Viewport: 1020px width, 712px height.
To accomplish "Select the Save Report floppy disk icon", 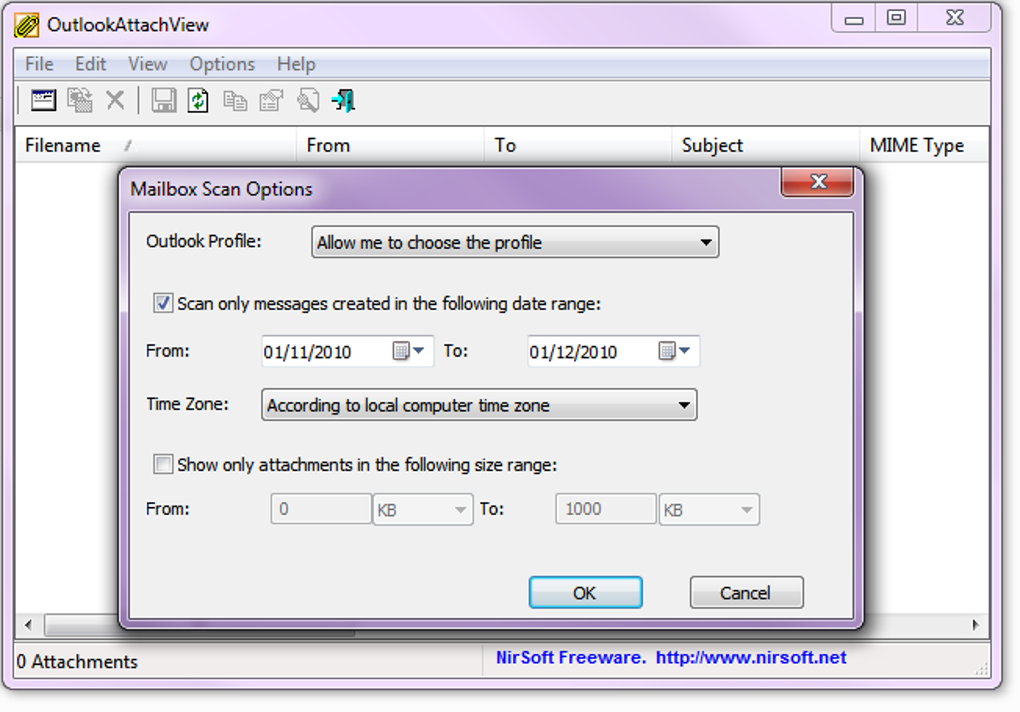I will 163,100.
